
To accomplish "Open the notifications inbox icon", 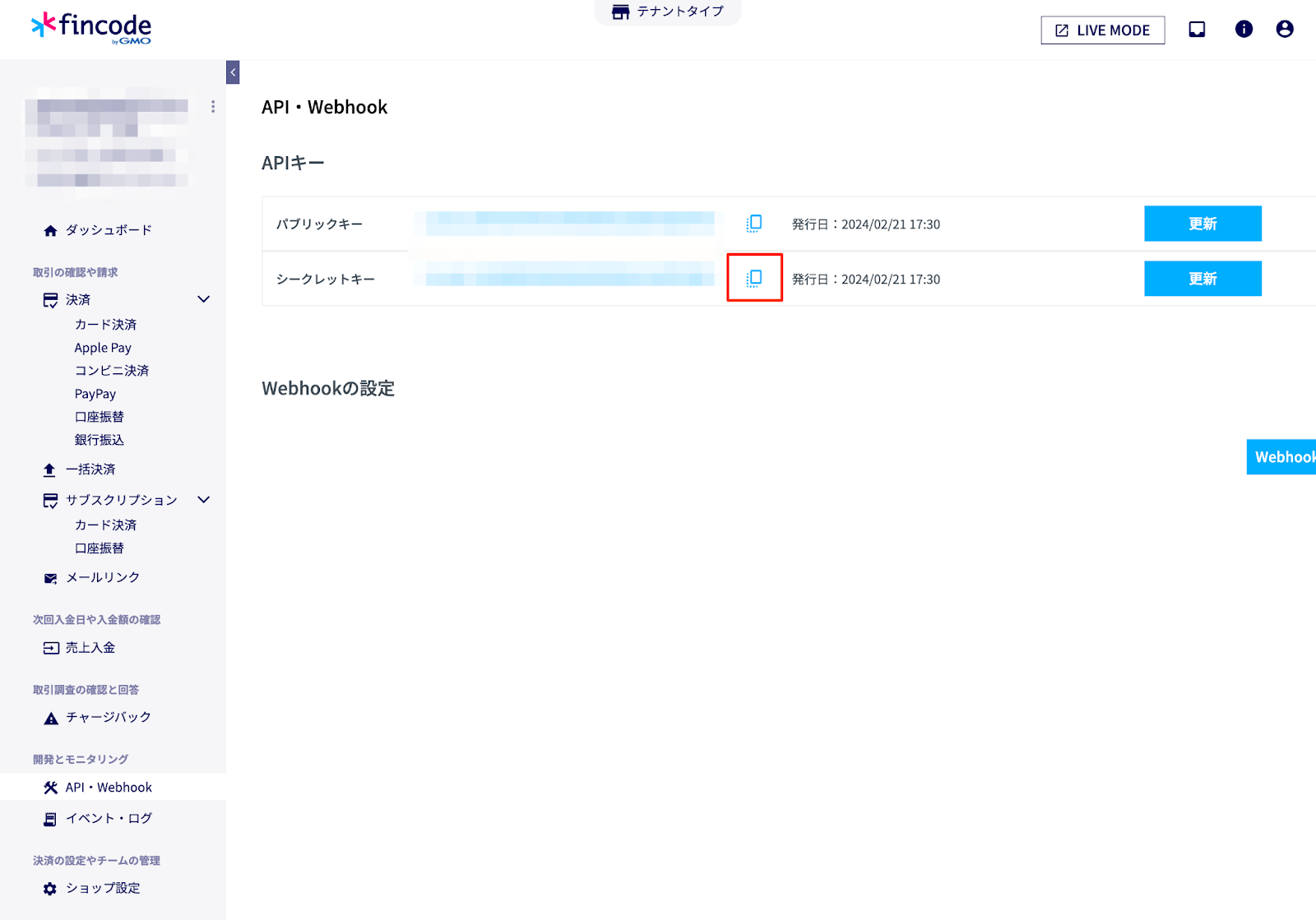I will coord(1197,30).
